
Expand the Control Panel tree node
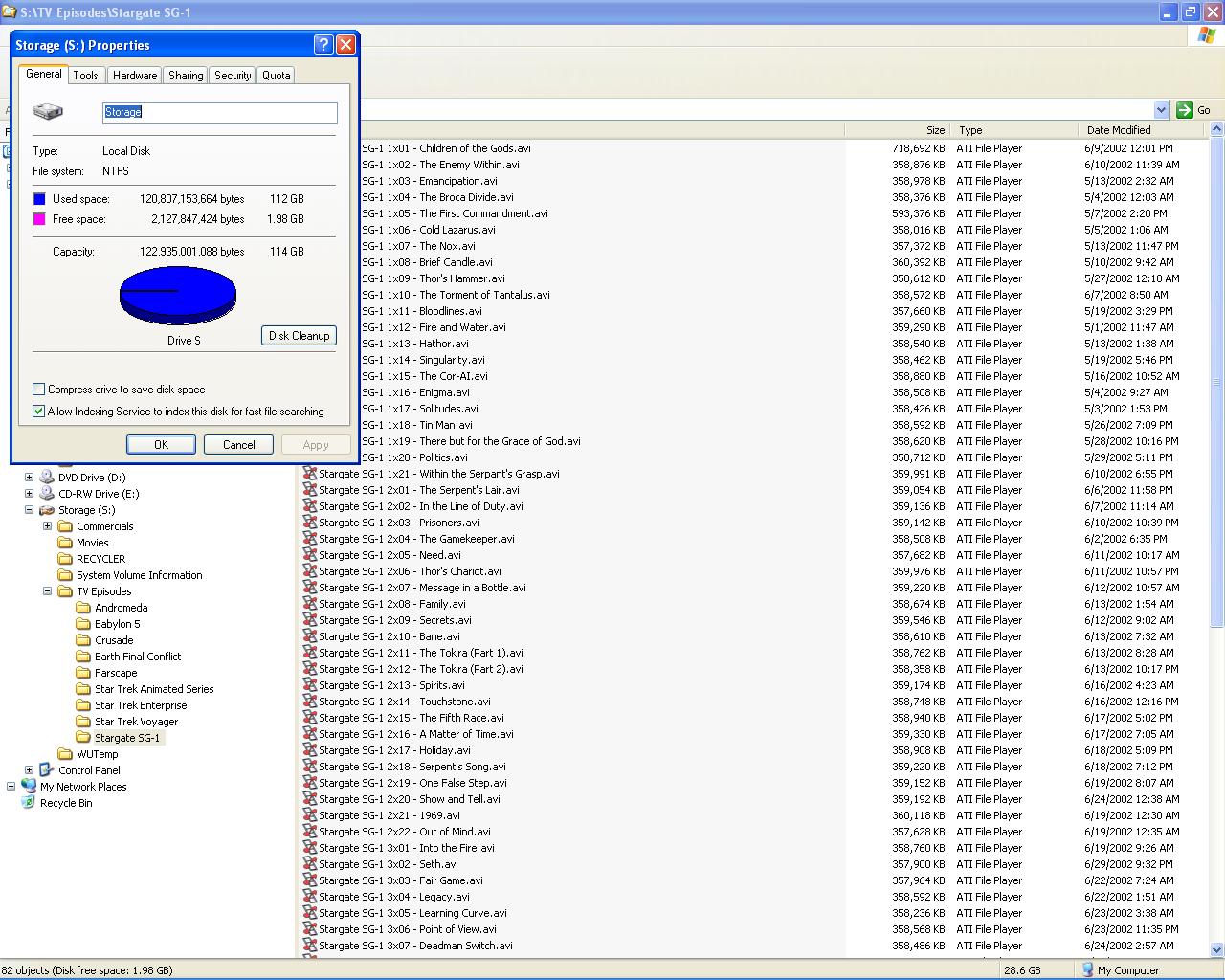[x=29, y=769]
